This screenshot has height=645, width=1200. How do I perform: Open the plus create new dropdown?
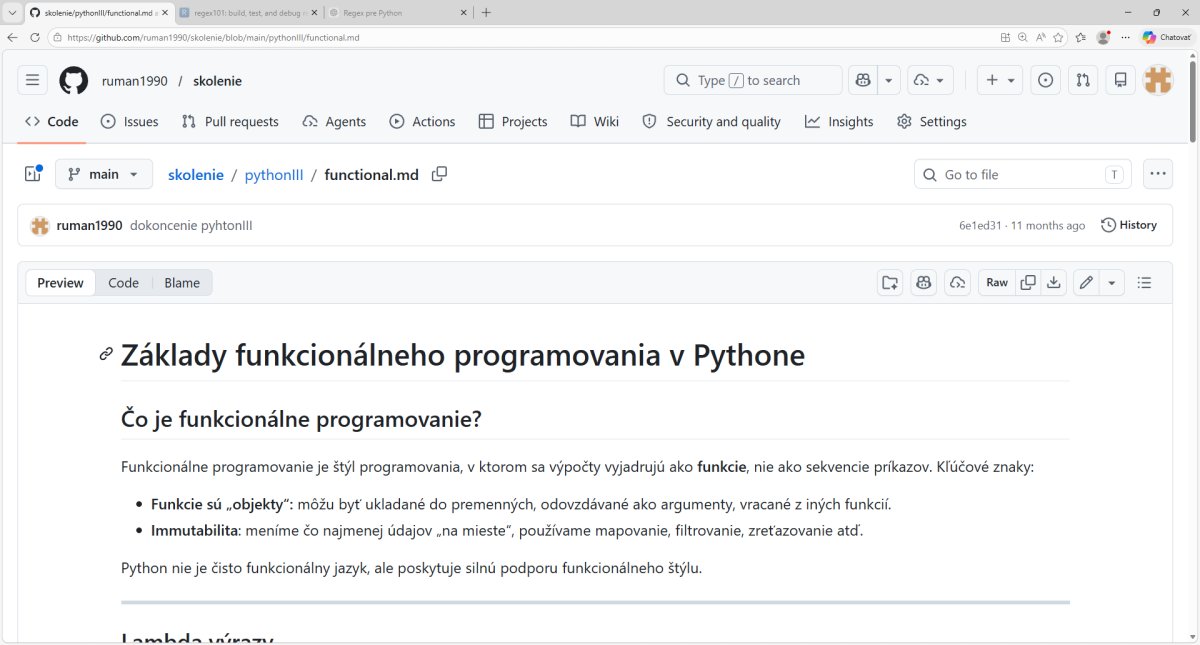(1000, 80)
